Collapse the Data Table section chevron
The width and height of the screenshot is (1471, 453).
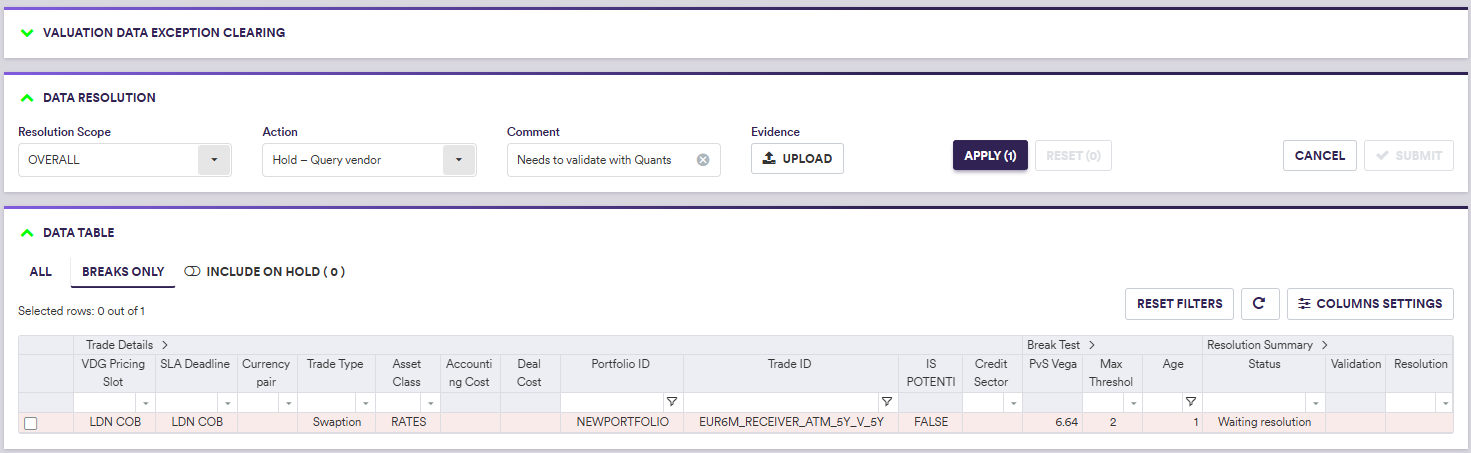[x=27, y=233]
